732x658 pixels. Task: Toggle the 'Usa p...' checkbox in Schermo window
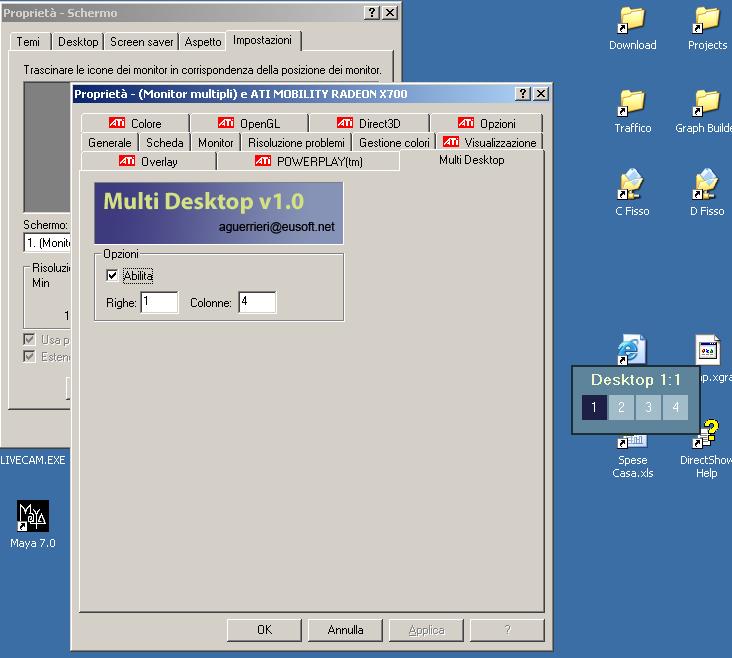[29, 339]
